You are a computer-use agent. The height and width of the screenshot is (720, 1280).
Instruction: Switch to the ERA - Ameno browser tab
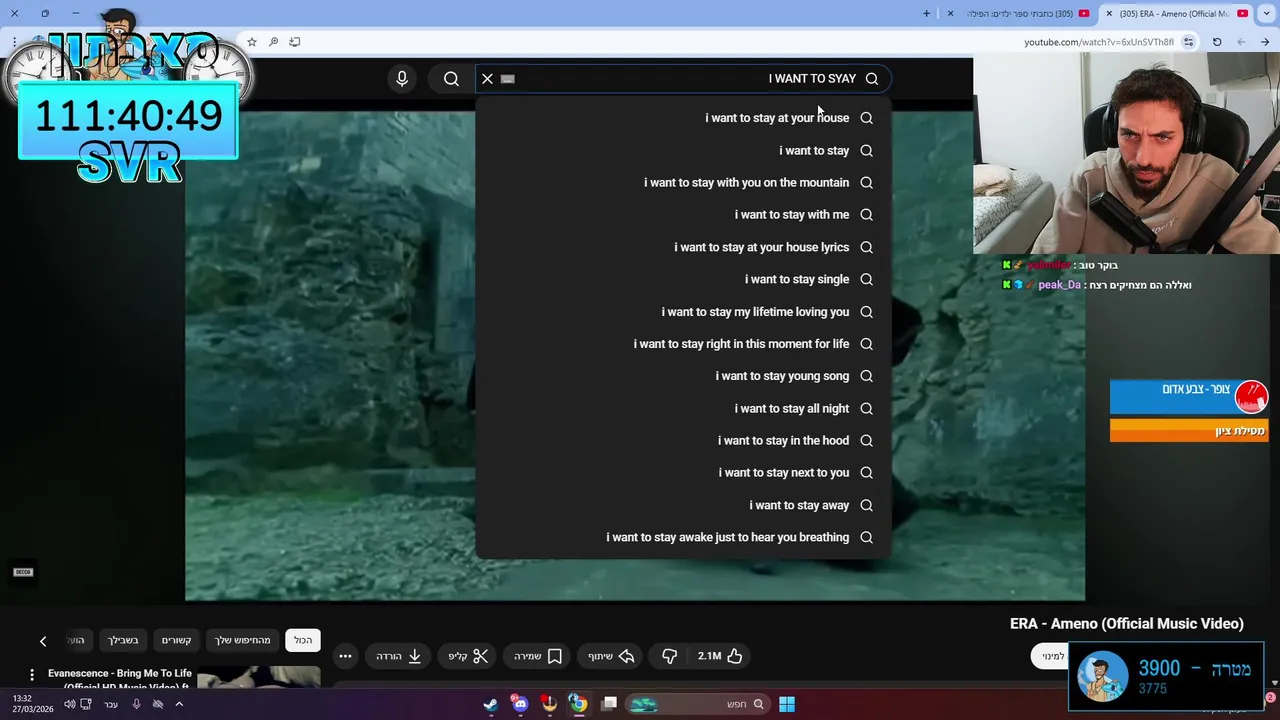pos(1176,14)
